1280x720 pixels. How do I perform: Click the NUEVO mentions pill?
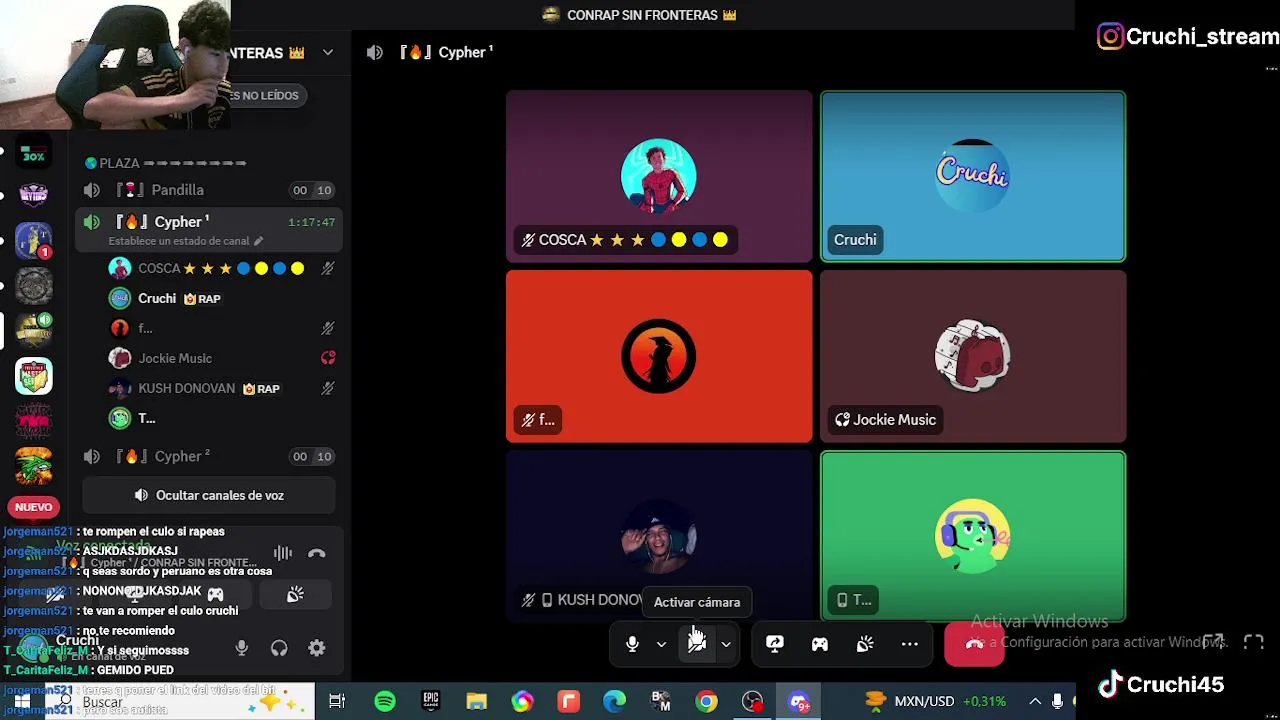coord(33,507)
